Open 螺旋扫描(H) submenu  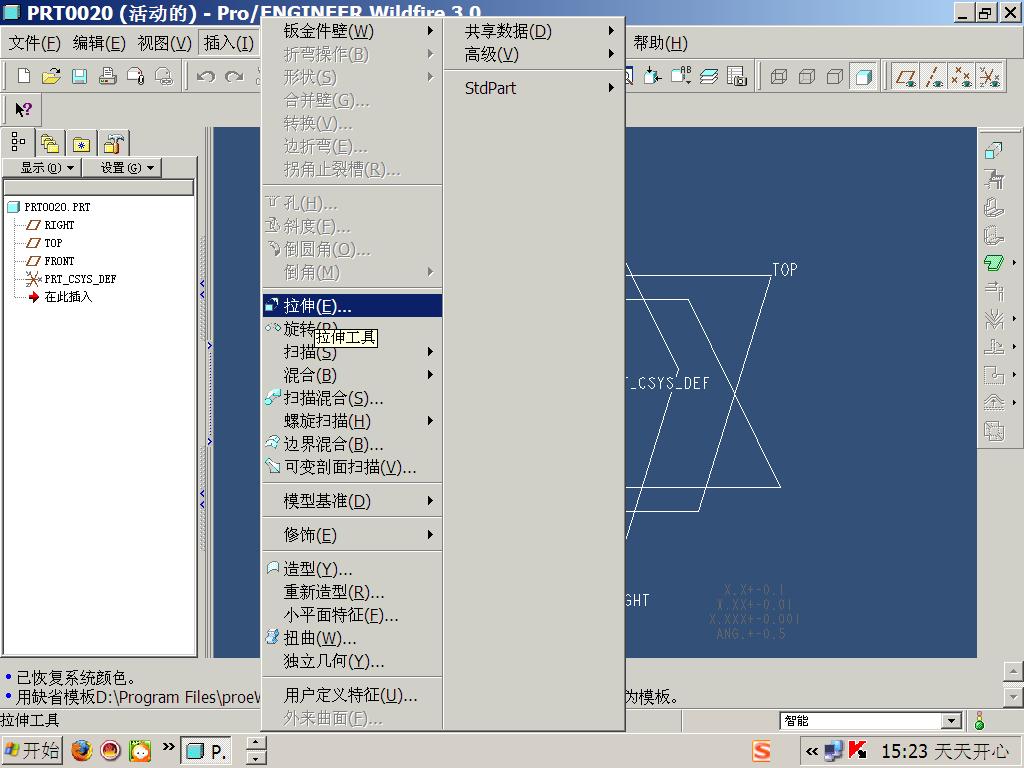pos(352,421)
